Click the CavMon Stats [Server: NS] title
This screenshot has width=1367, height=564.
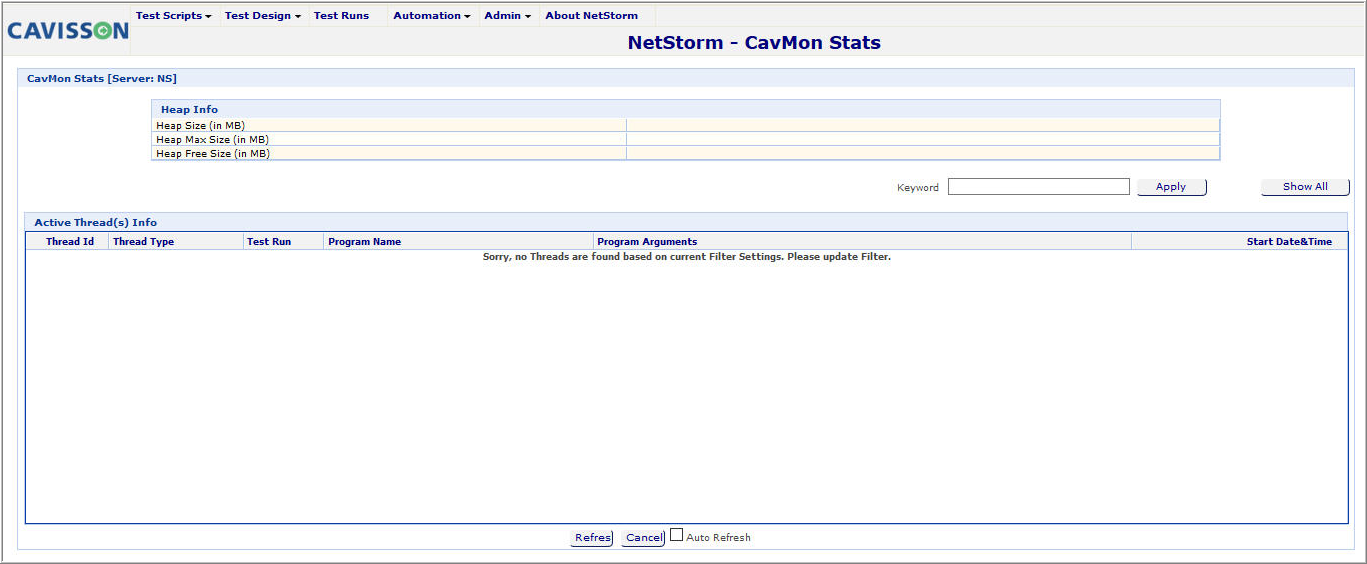[x=102, y=78]
